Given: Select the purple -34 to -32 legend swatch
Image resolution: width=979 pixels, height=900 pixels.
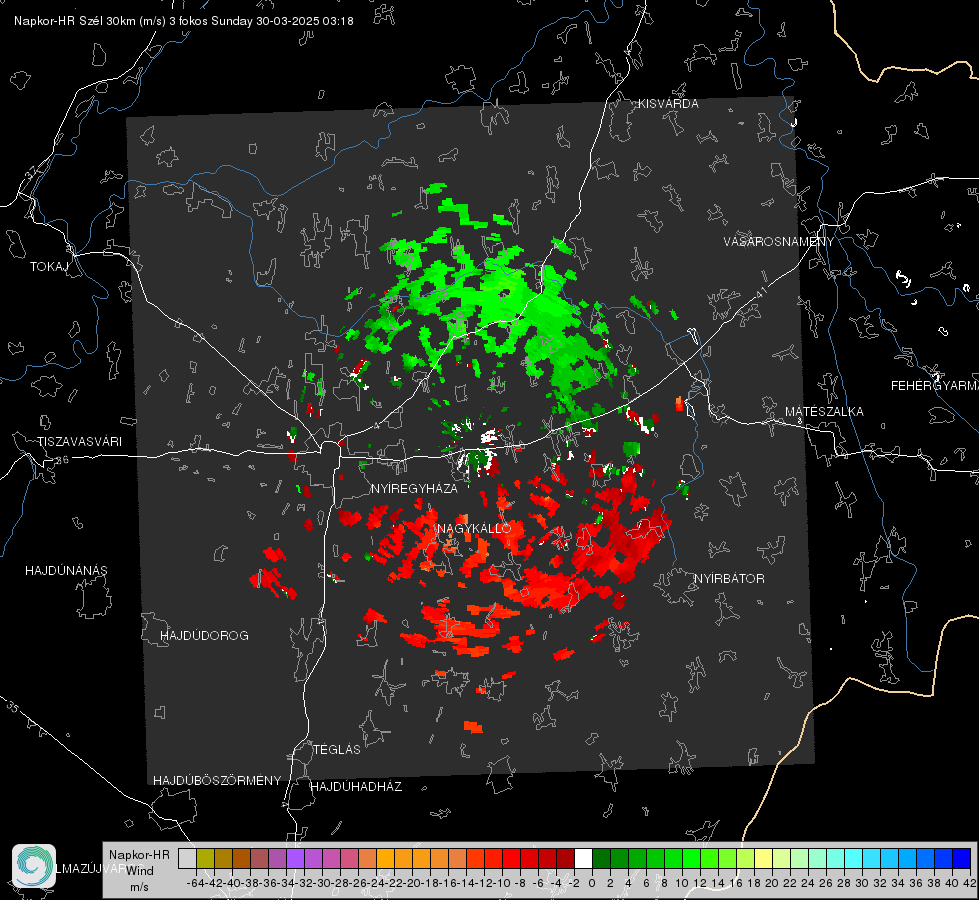Looking at the screenshot, I should [295, 858].
